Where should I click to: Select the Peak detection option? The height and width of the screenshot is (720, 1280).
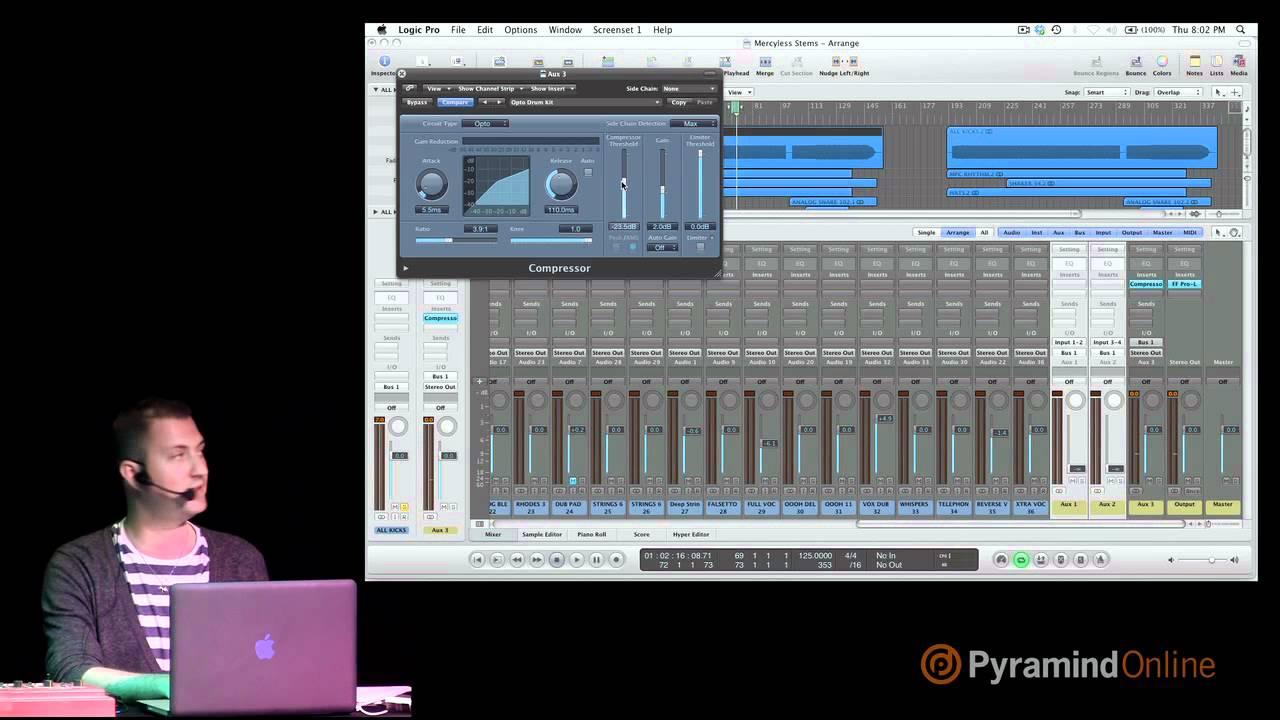coord(616,246)
